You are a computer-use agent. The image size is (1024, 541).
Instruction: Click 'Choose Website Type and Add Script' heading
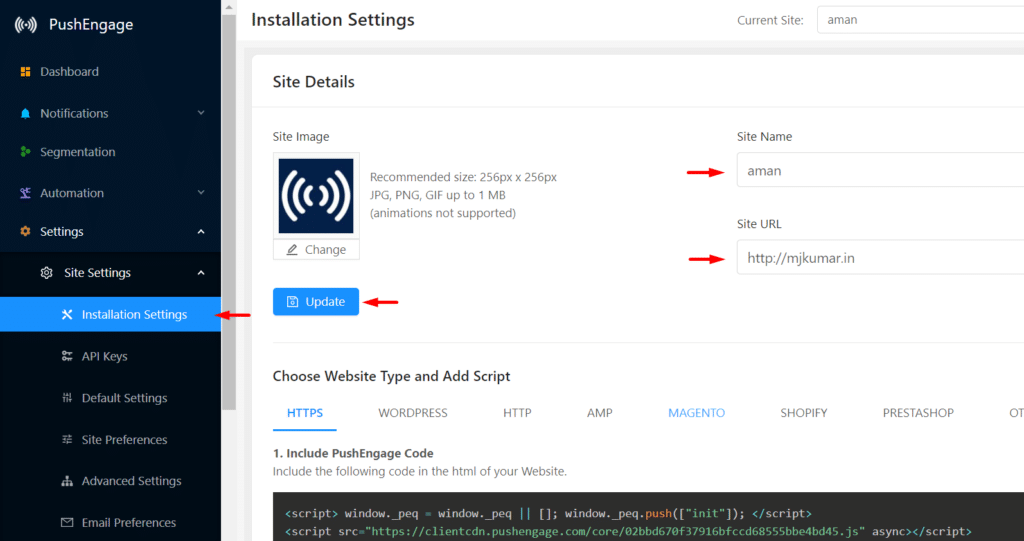pos(392,376)
